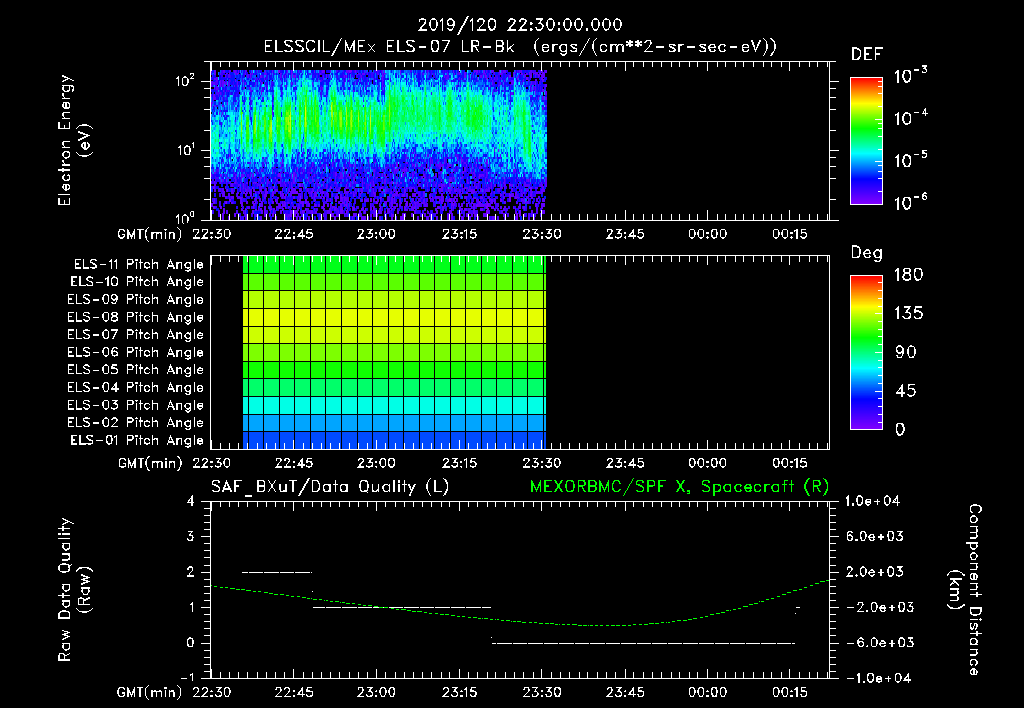Click the ELSSCIL/MEx ELS-07 LR-Bk title
Screen dimensions: 1024x708
(x=389, y=47)
